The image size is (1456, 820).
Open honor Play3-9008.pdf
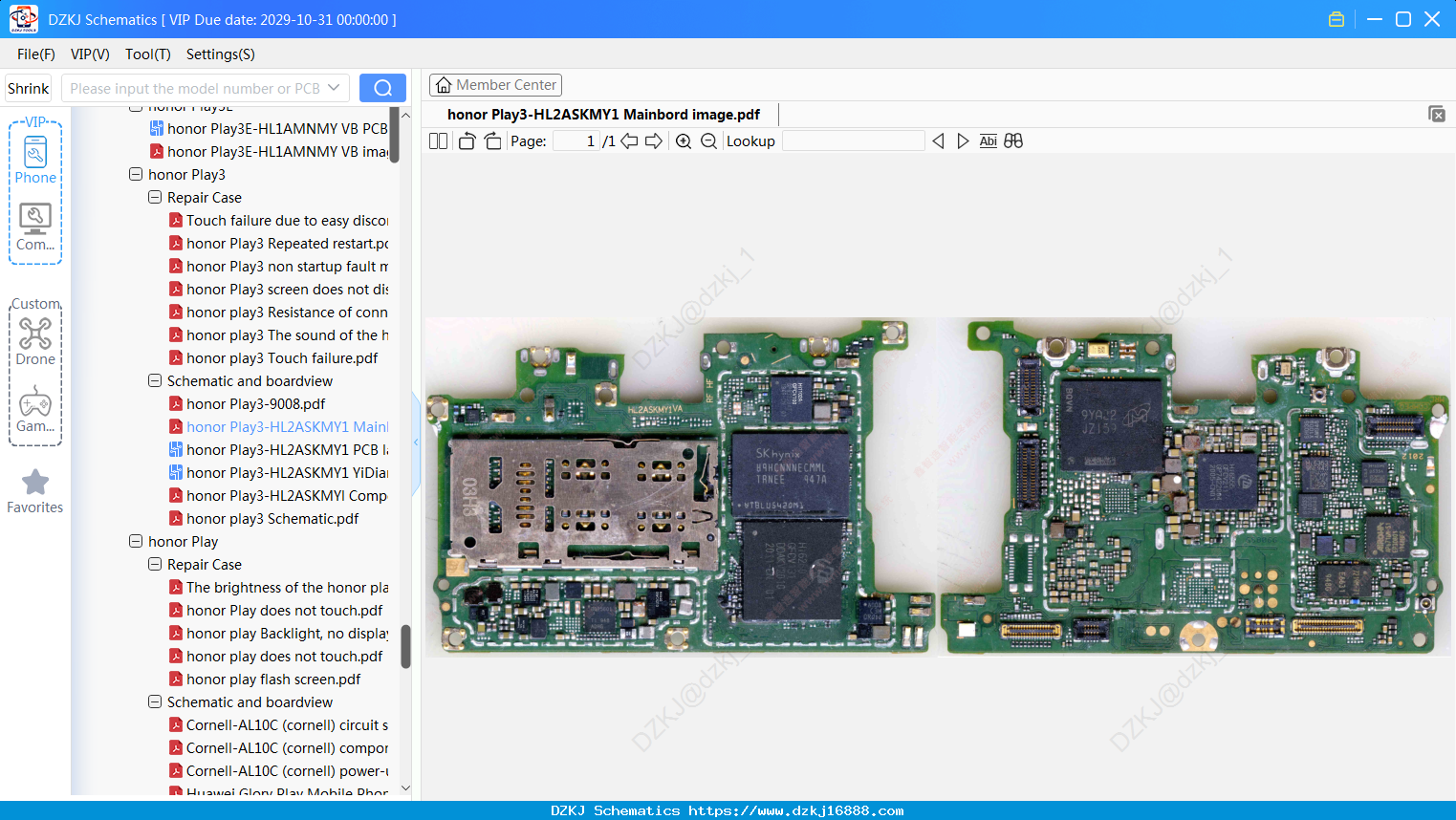click(x=247, y=404)
